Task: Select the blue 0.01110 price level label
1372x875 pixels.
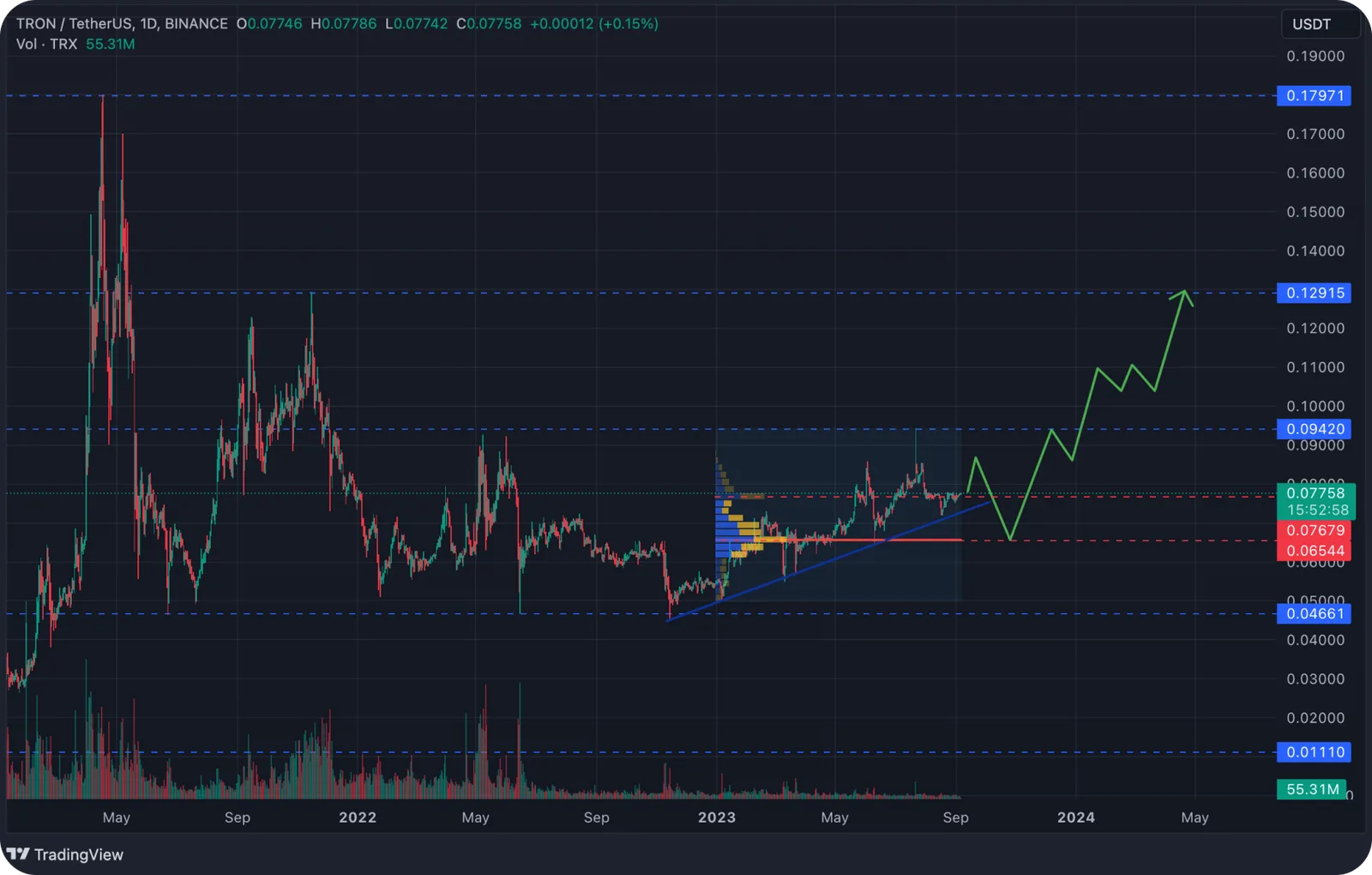Action: point(1314,752)
